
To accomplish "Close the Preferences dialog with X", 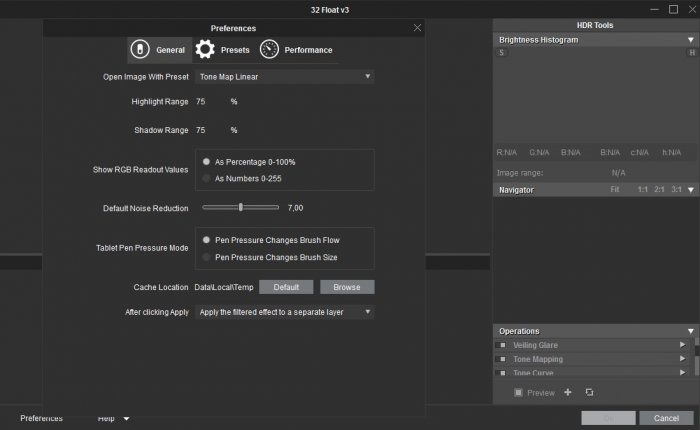I will pyautogui.click(x=417, y=28).
